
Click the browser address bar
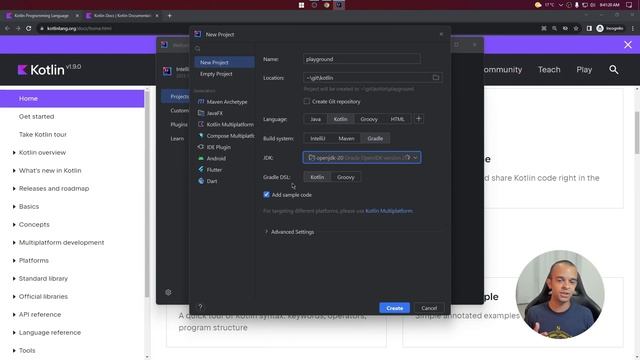[x=286, y=28]
